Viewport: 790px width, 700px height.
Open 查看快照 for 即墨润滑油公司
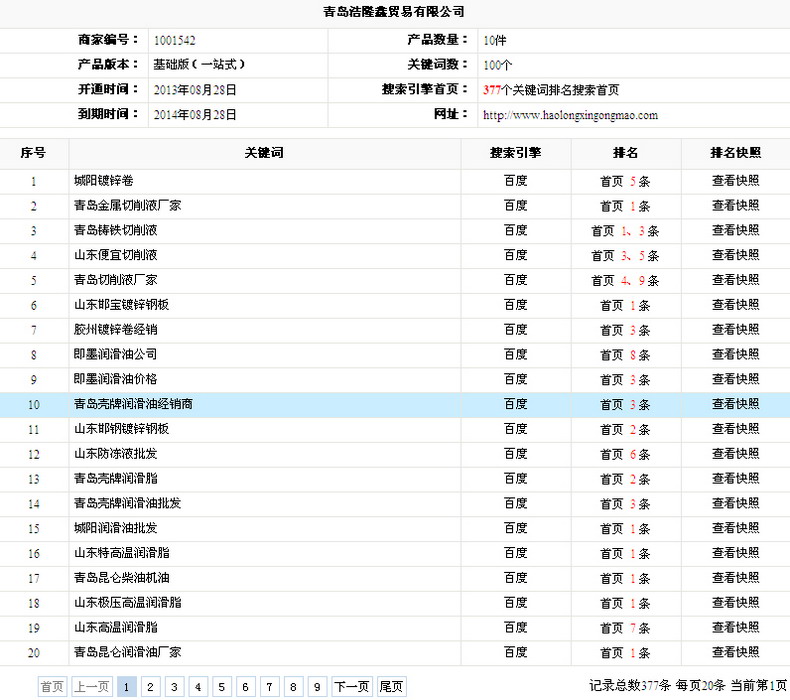735,354
